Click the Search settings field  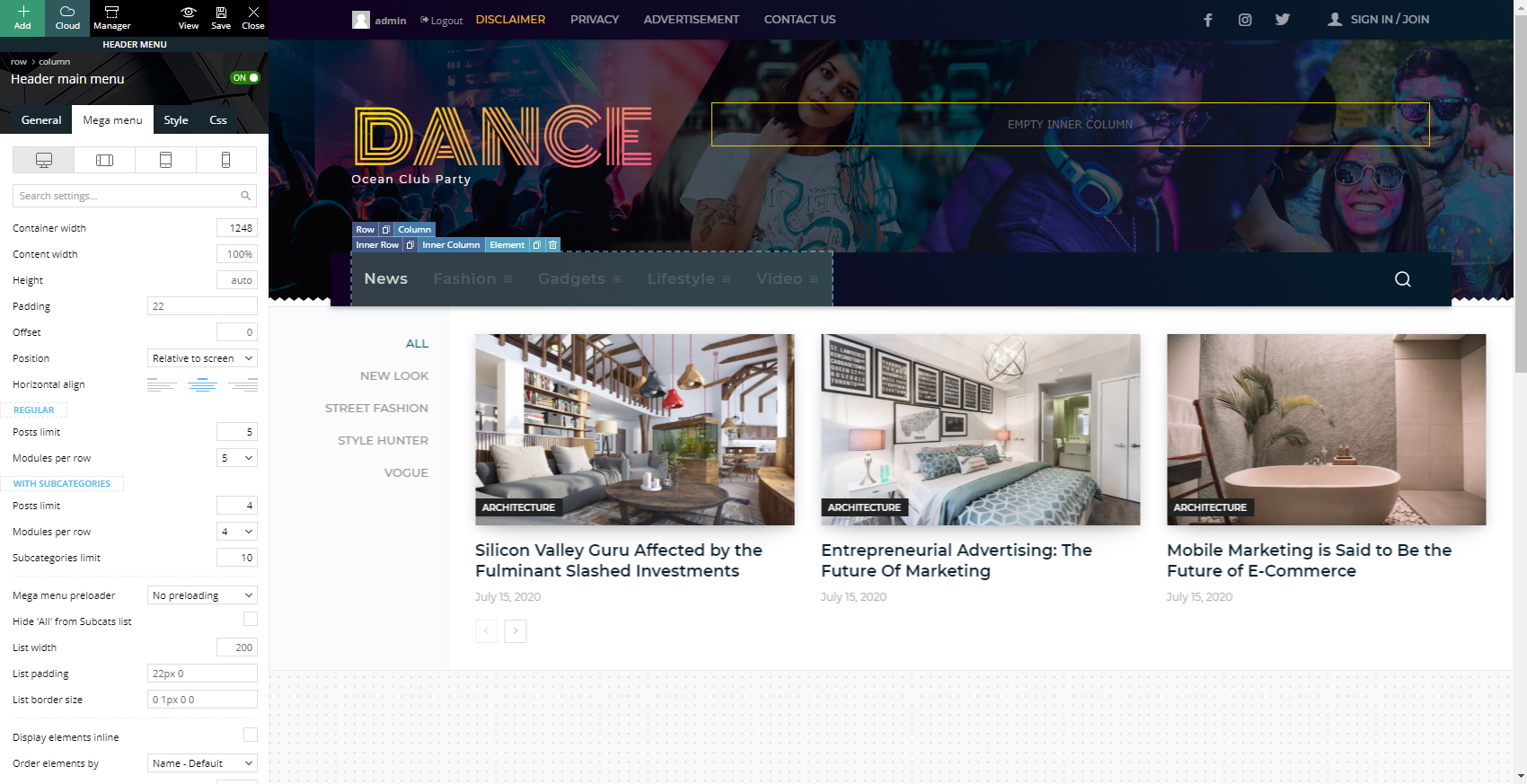pos(135,196)
